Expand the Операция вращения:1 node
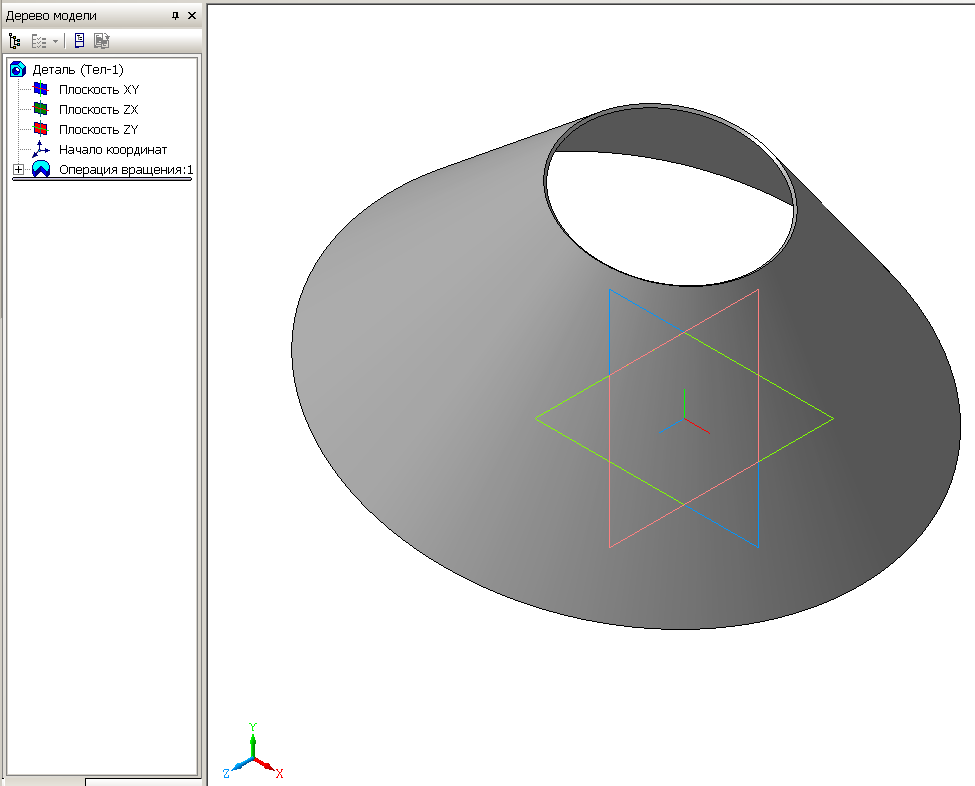This screenshot has height=786, width=975. click(x=19, y=169)
